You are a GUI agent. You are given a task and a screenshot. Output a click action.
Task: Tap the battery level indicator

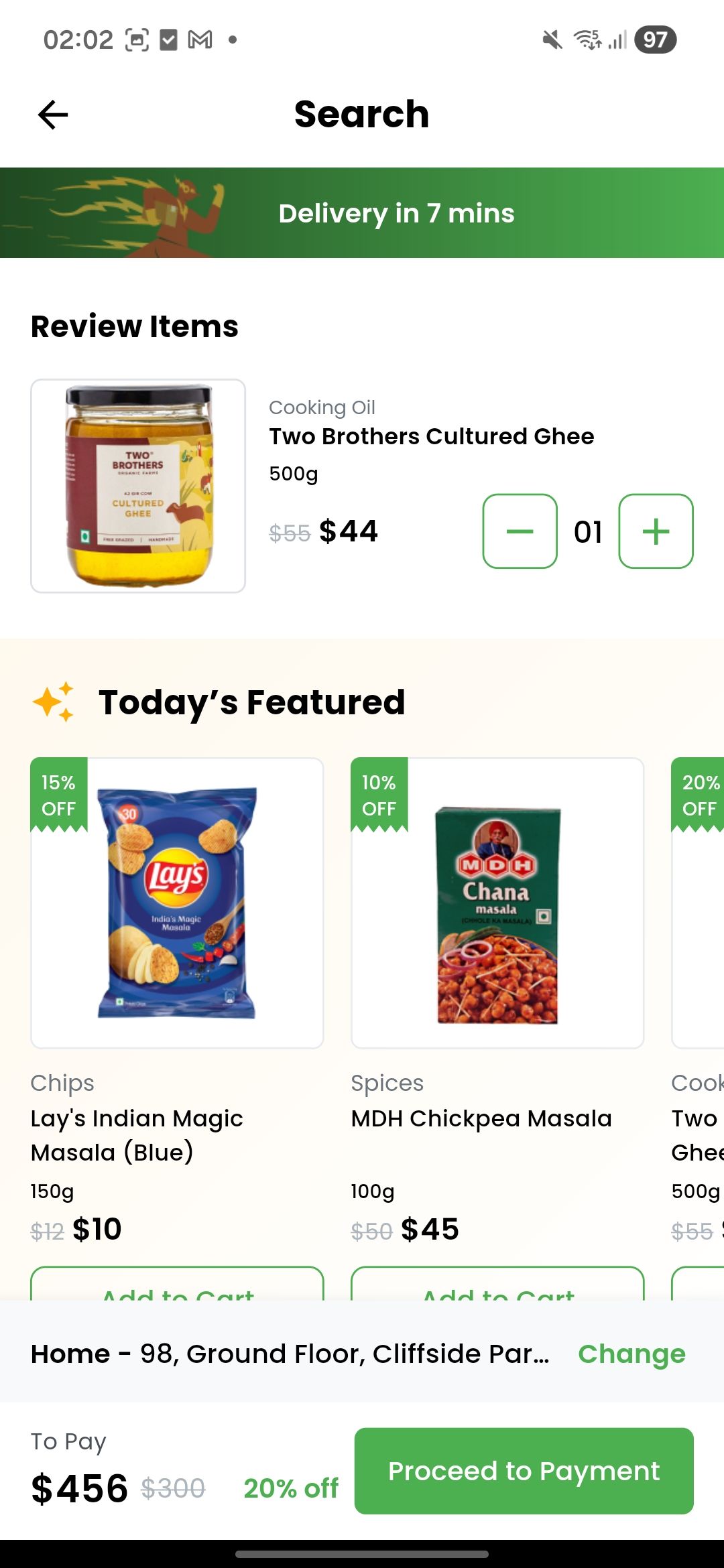(655, 40)
